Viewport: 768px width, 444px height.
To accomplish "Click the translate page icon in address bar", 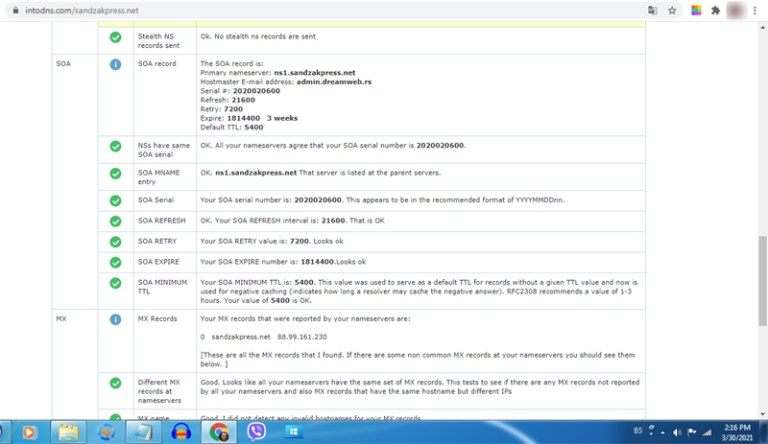I will (652, 10).
